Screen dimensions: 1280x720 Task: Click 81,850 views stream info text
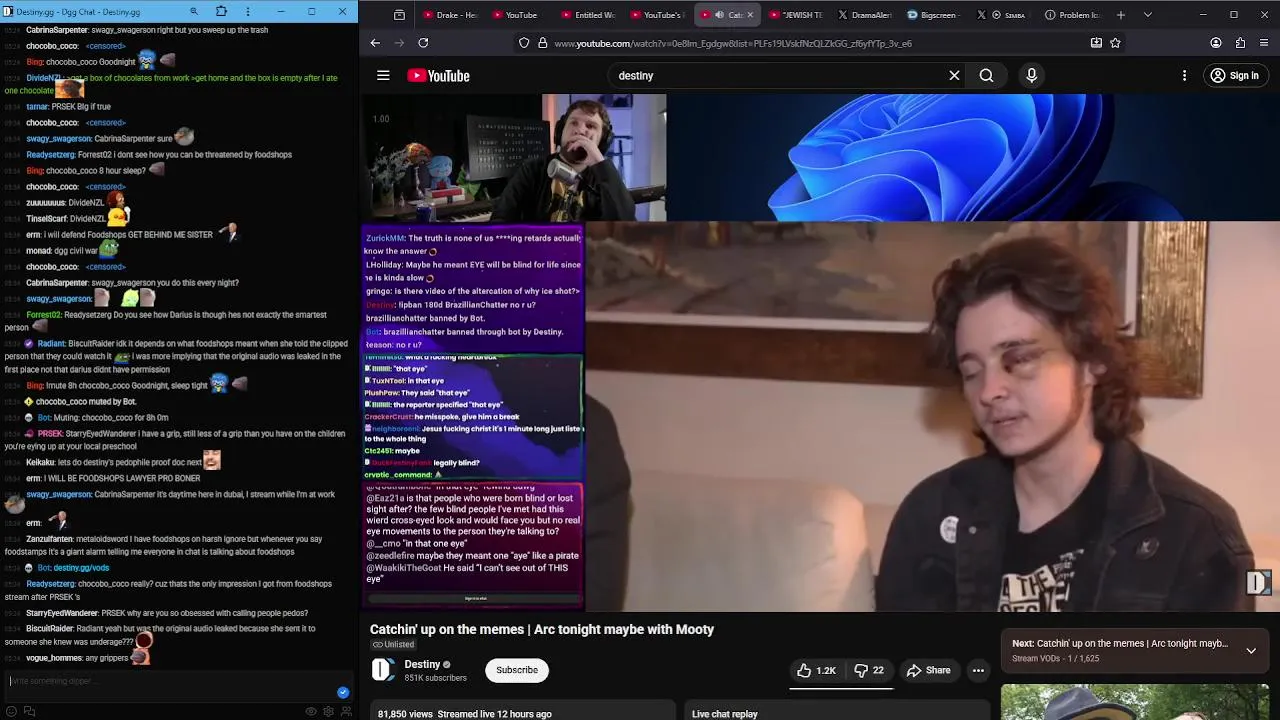point(465,714)
